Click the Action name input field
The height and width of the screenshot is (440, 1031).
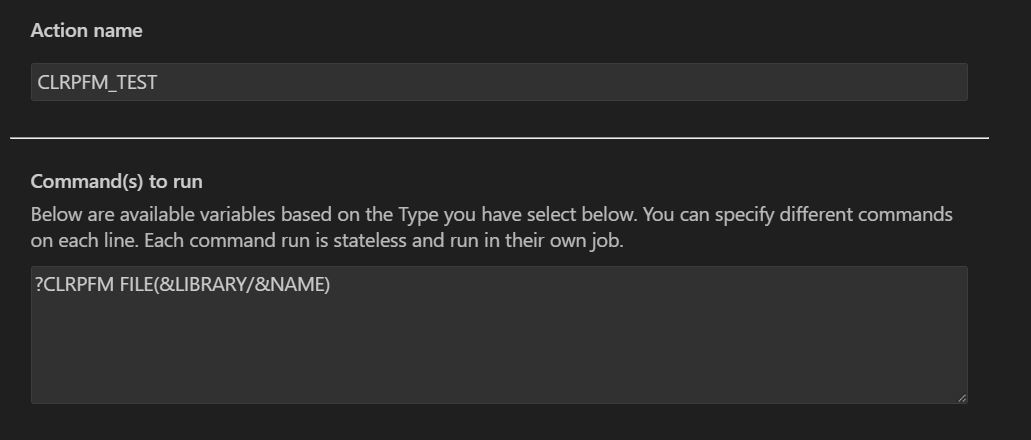[x=498, y=82]
